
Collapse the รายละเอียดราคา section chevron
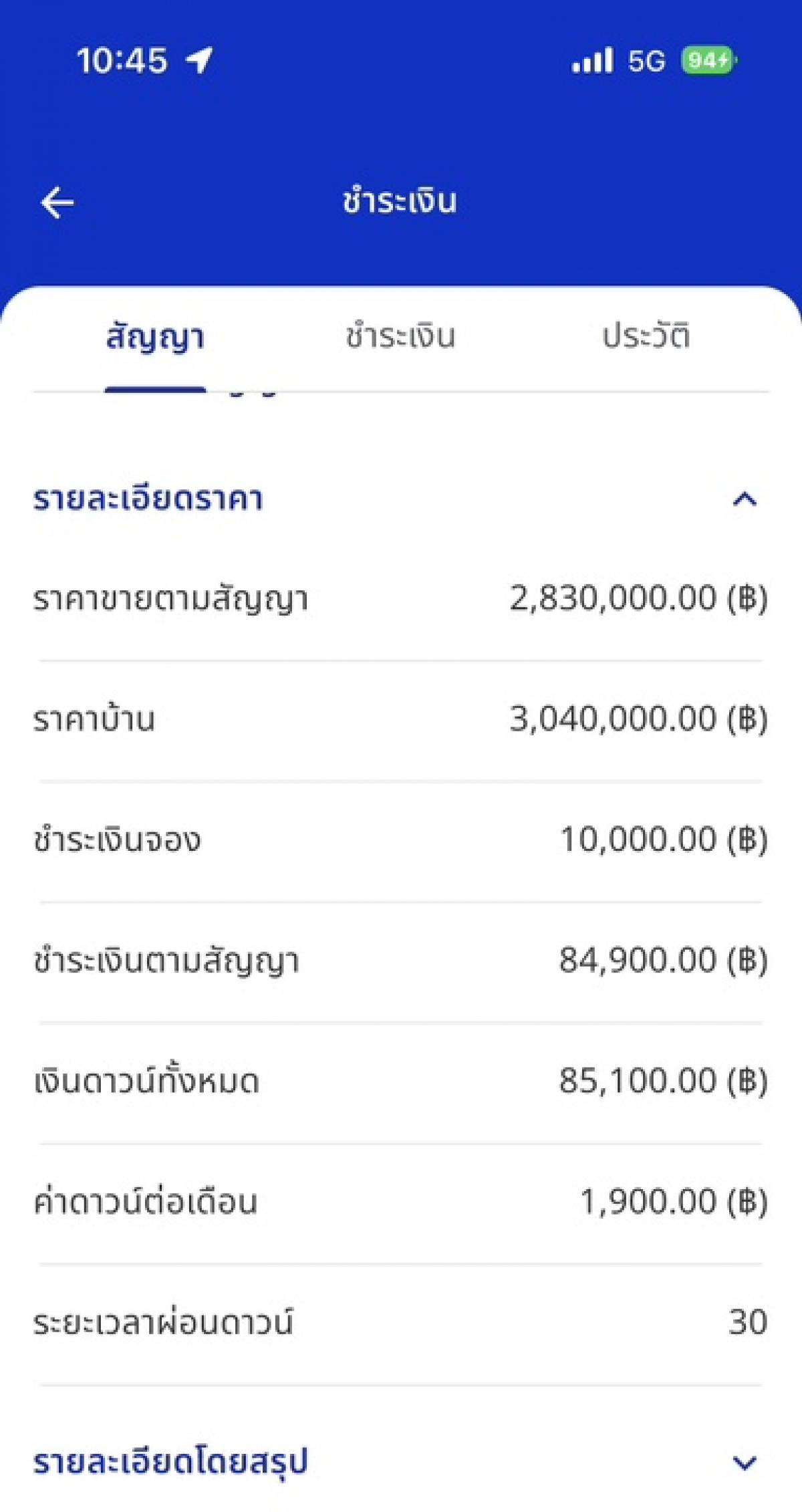point(745,499)
